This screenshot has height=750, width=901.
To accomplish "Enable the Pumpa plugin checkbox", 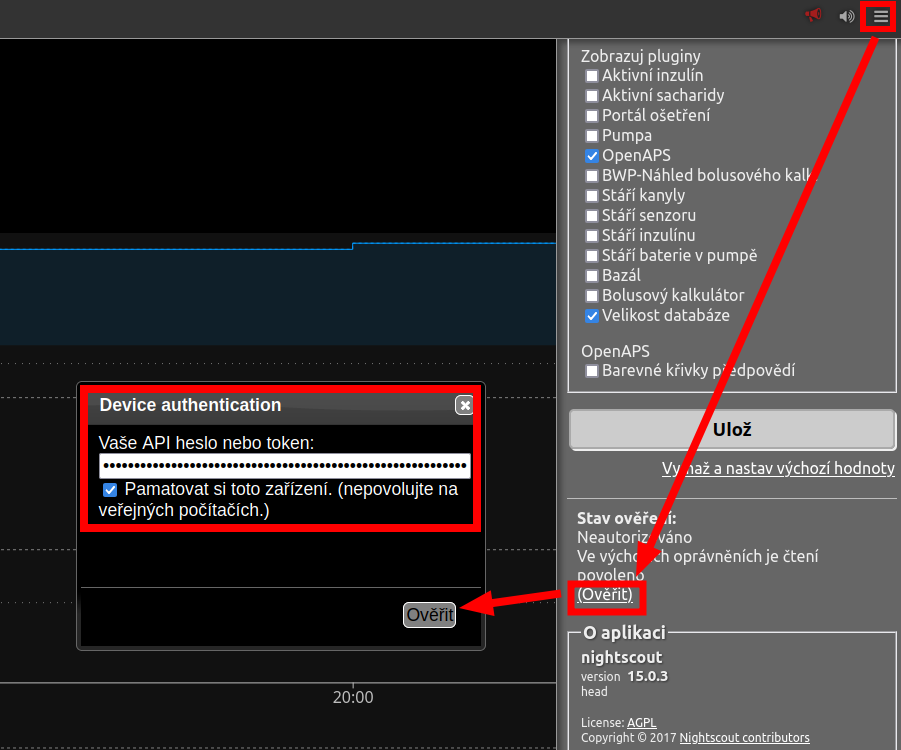I will tap(592, 136).
